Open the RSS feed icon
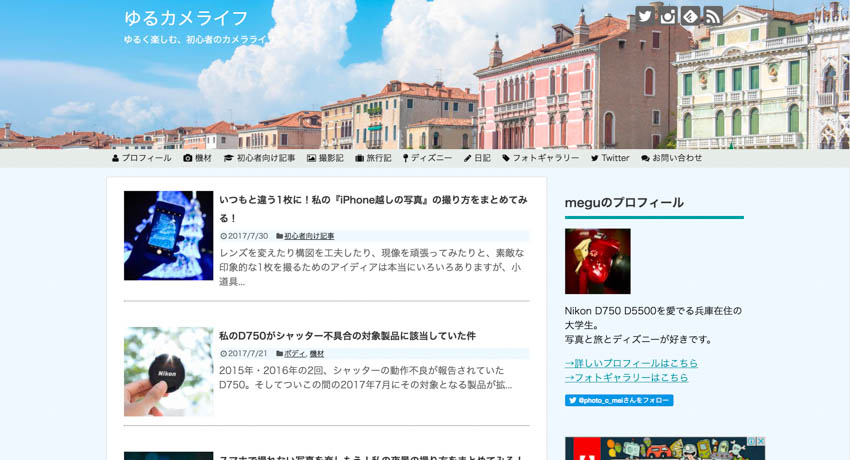The image size is (850, 460). coord(713,16)
